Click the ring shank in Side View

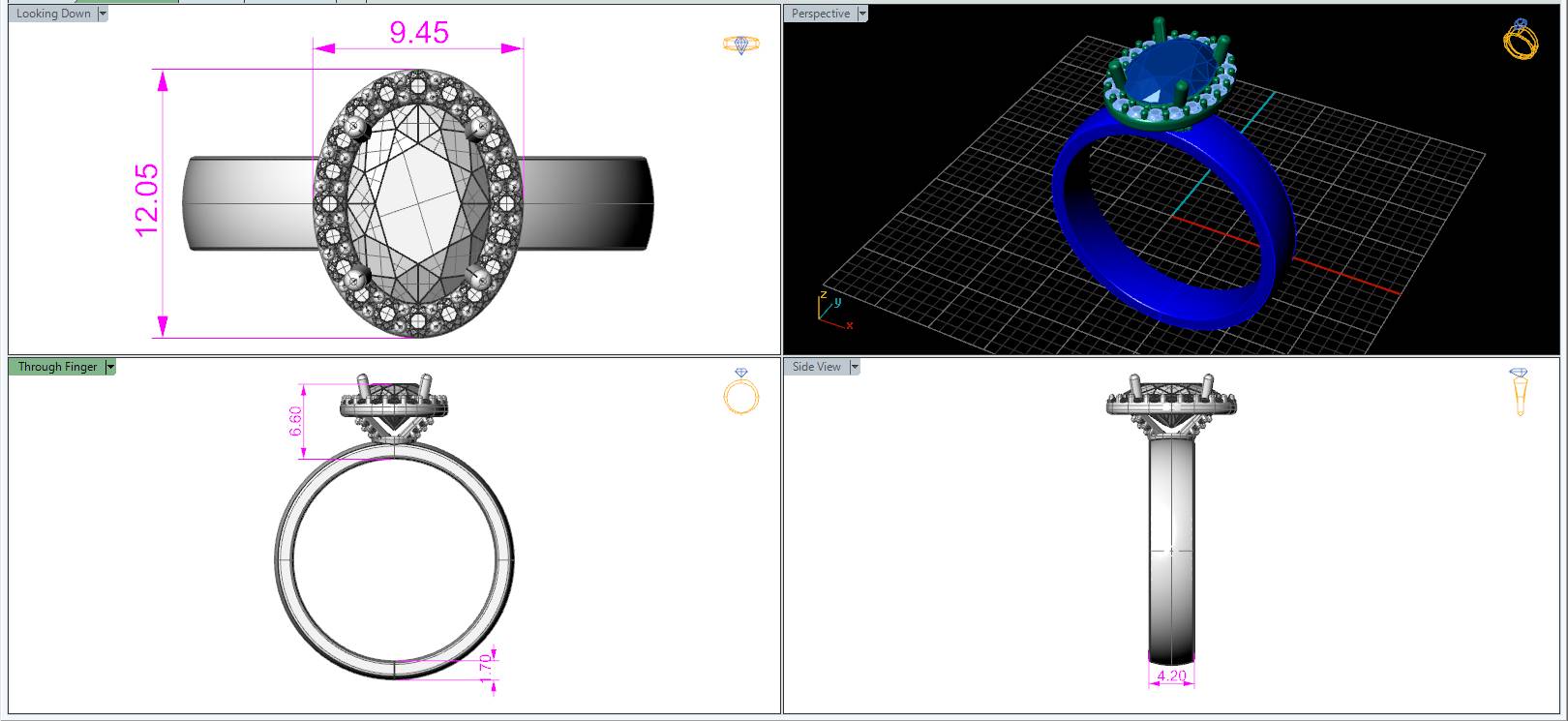(x=1171, y=552)
